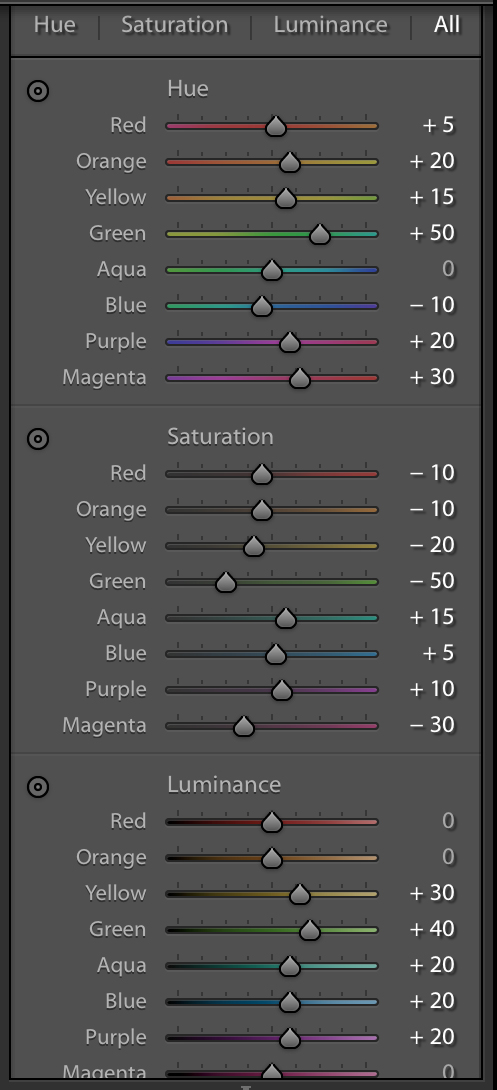Screen dimensions: 497x1090
Task: Switch to the Hue tab
Action: pos(55,25)
